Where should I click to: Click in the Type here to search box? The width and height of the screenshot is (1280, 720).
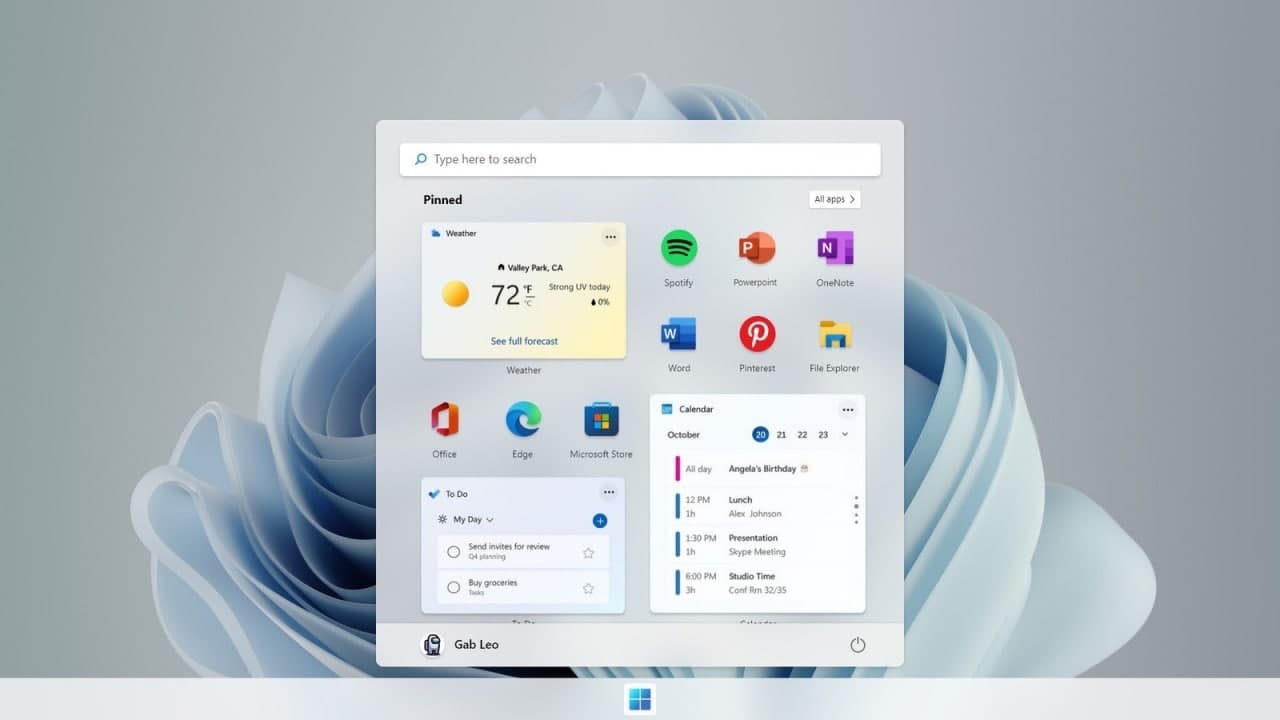(640, 159)
